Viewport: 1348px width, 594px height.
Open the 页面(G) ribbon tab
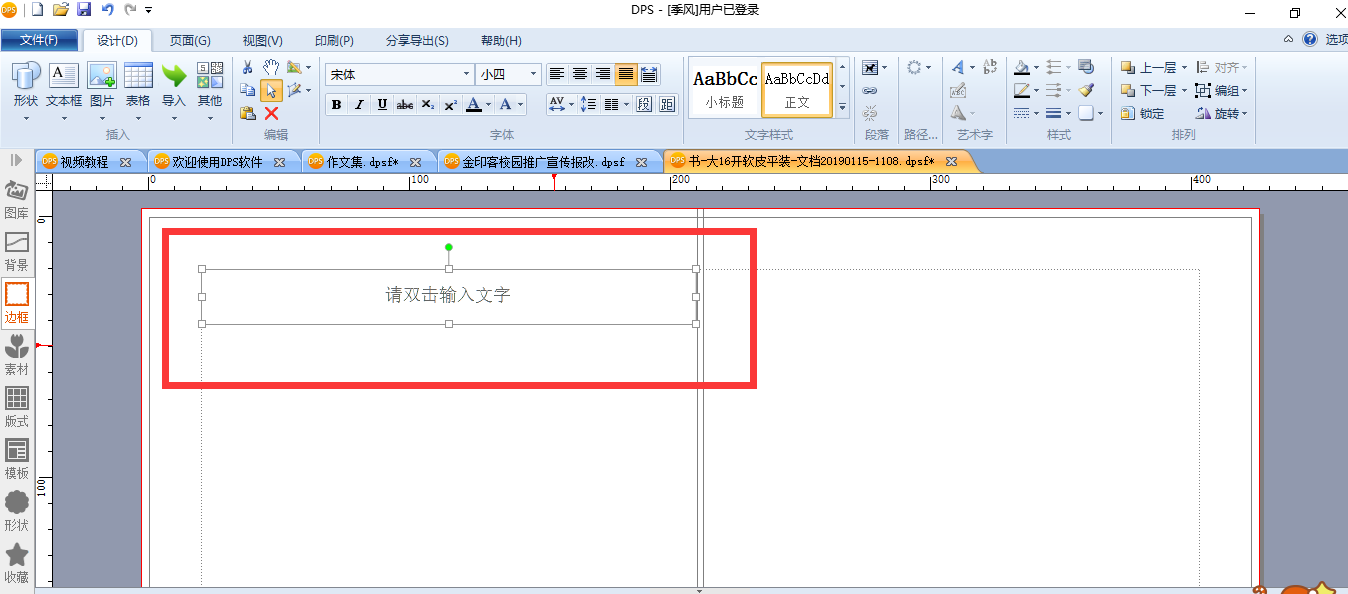coord(190,40)
